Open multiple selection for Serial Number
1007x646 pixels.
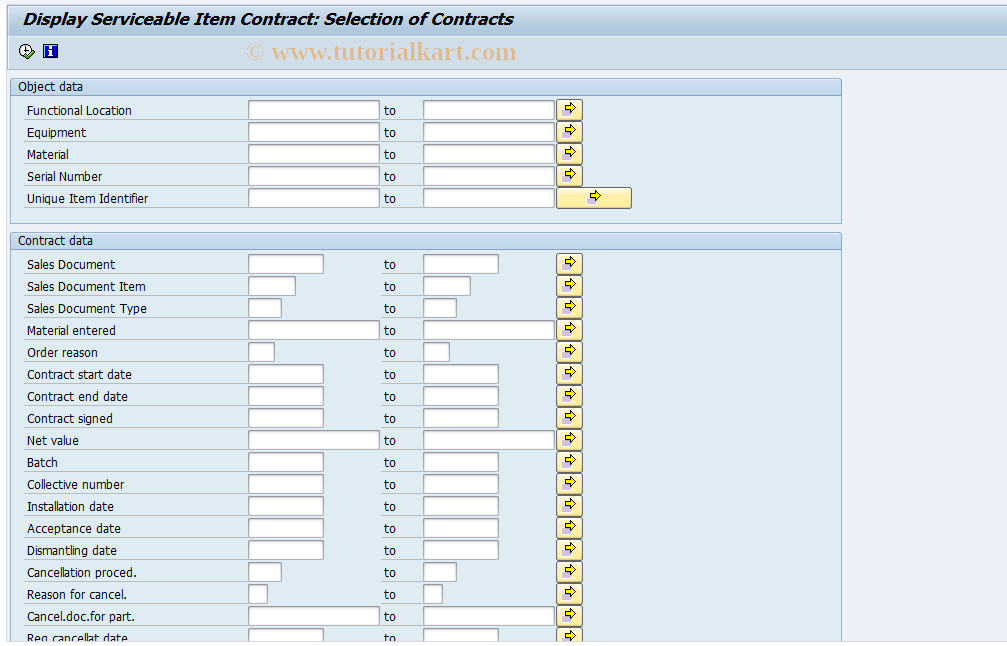click(568, 175)
